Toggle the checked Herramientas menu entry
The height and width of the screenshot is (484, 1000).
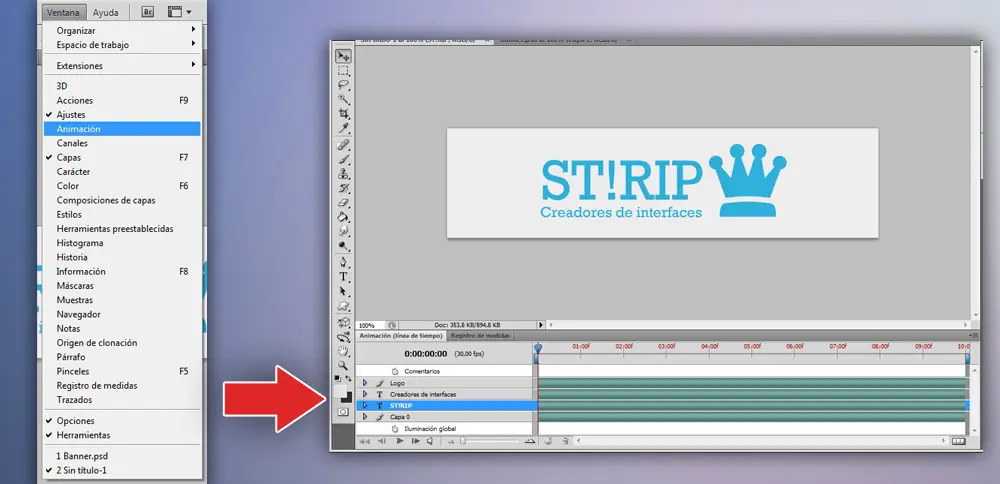click(122, 435)
